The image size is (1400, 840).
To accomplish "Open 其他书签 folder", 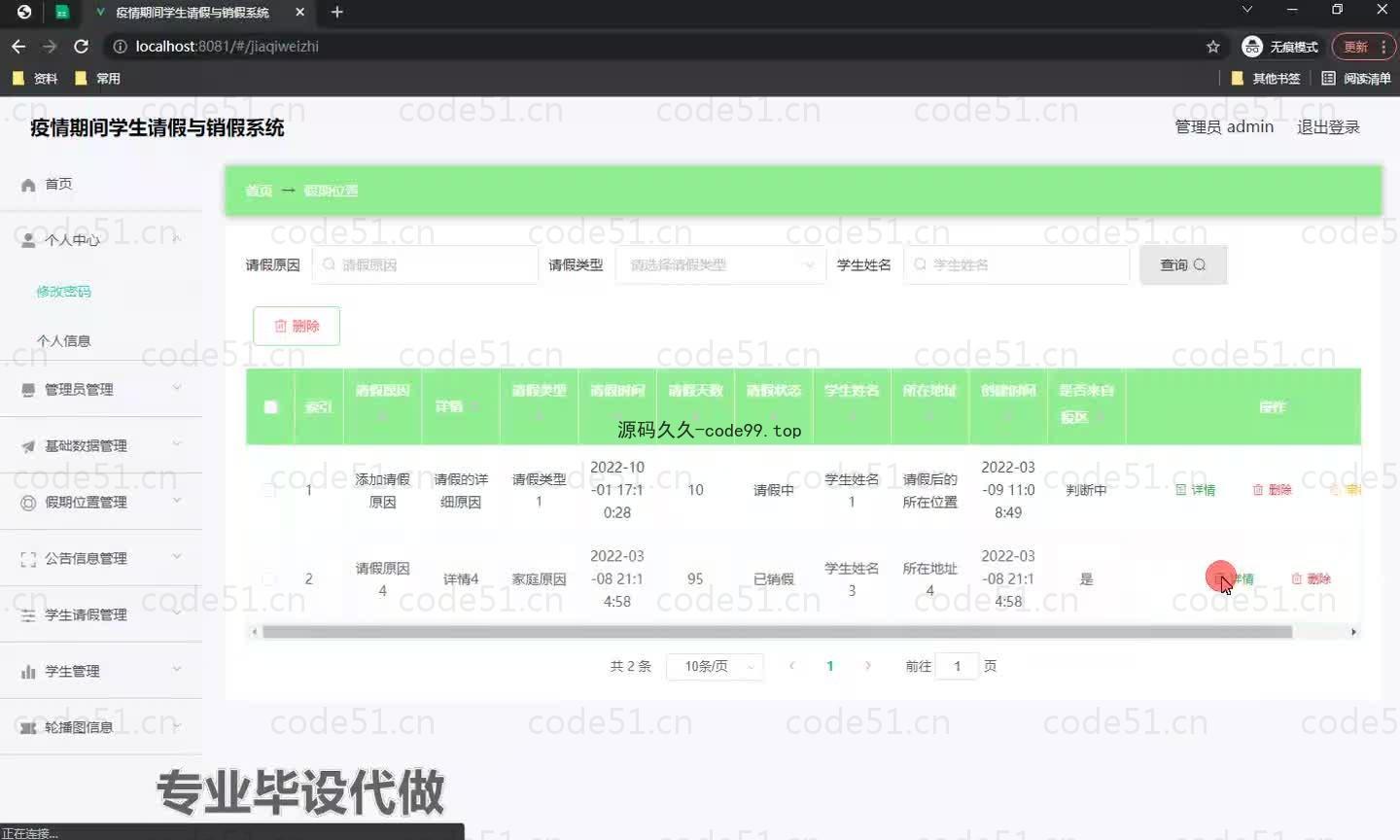I will (x=1266, y=79).
